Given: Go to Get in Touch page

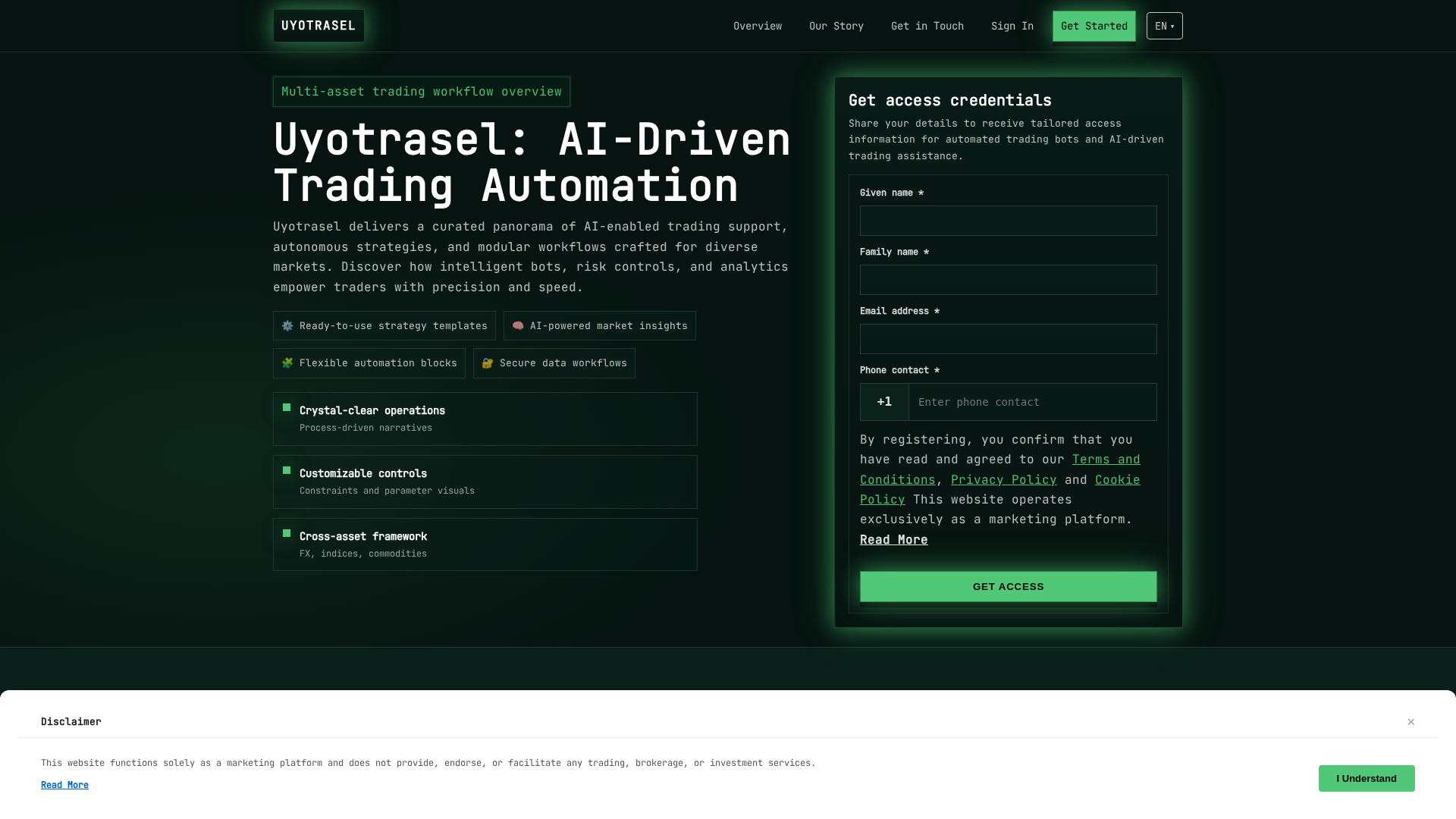Looking at the screenshot, I should click(x=927, y=26).
